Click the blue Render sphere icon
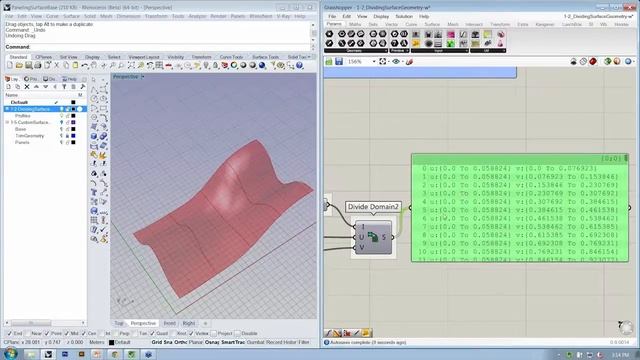This screenshot has height=360, width=640. 262,65
